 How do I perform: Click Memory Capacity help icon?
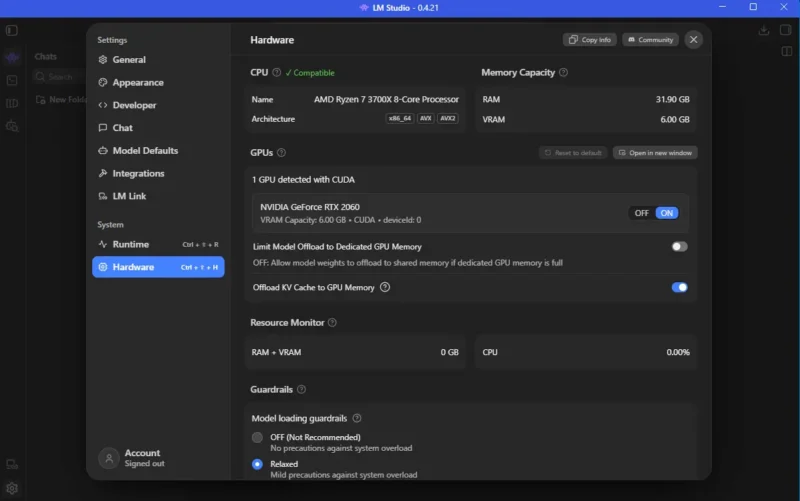(x=563, y=72)
